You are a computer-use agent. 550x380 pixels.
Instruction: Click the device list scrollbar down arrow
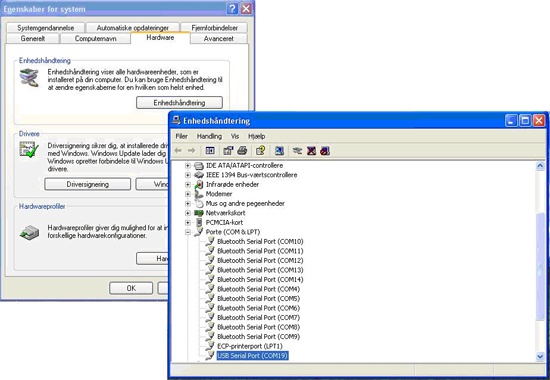540,356
